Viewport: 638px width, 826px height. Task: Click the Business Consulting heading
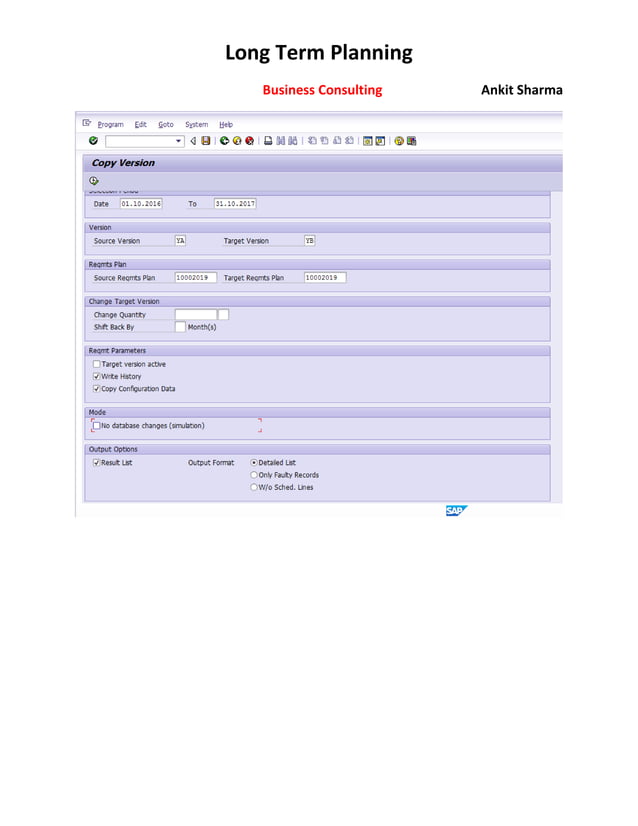(x=322, y=90)
